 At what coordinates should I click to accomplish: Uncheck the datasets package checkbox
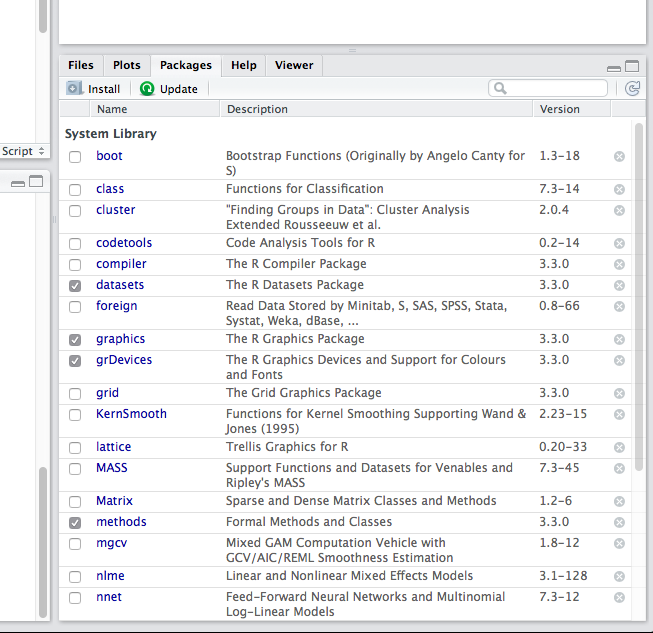point(75,285)
